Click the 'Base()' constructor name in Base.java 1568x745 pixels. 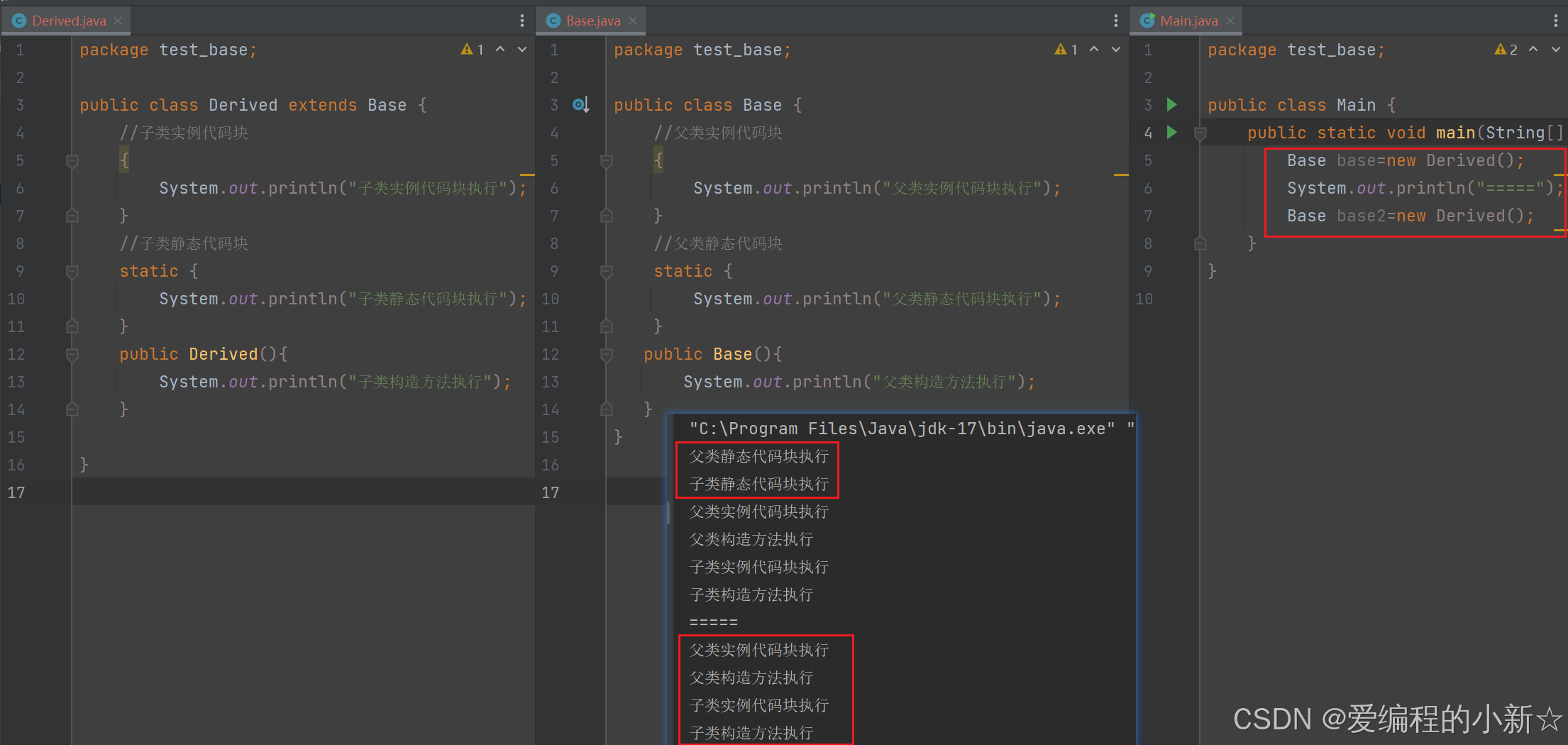(x=732, y=354)
